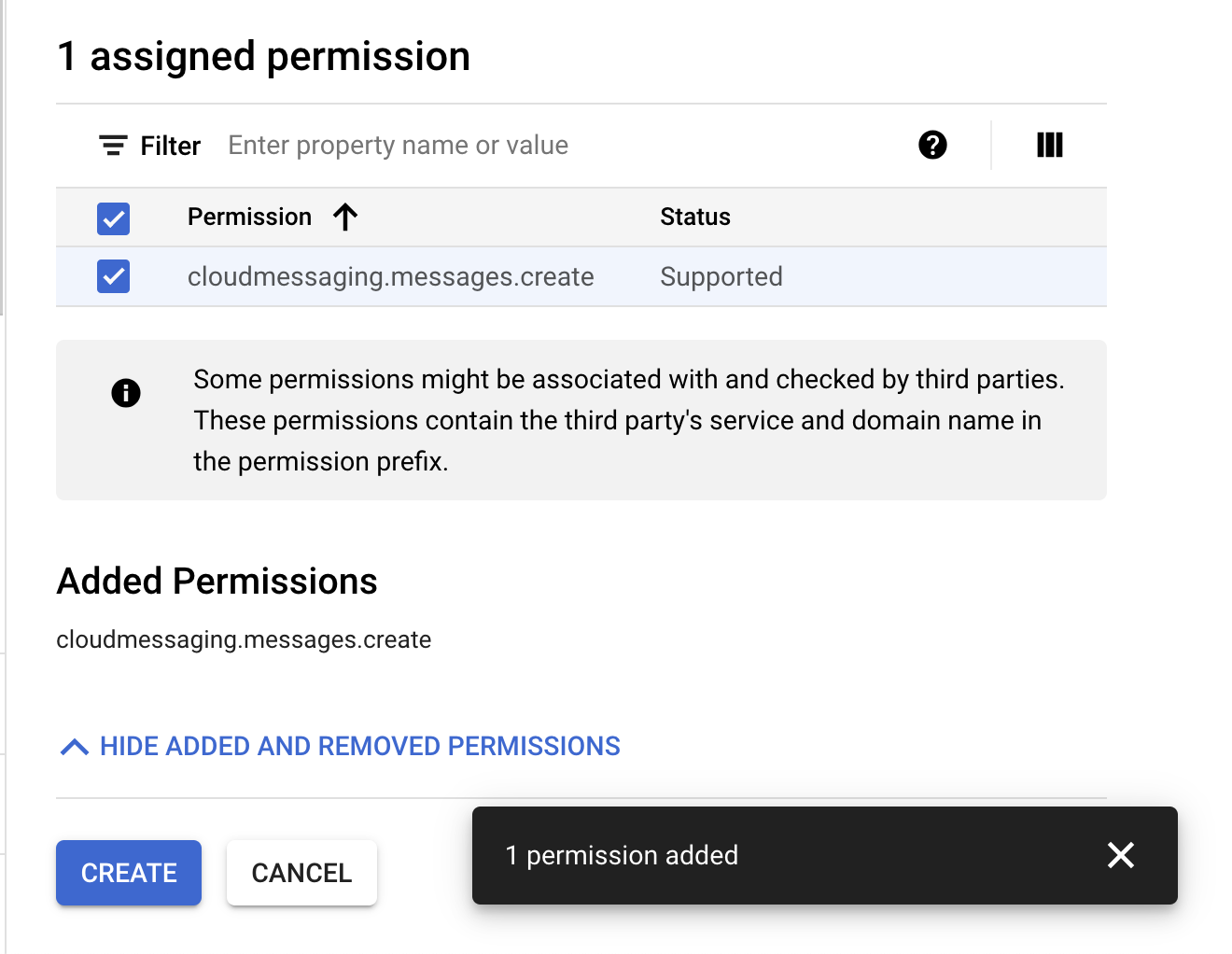Uncheck the cloudmessaging.messages.create row checkbox
This screenshot has height=954, width=1232.
coord(114,276)
